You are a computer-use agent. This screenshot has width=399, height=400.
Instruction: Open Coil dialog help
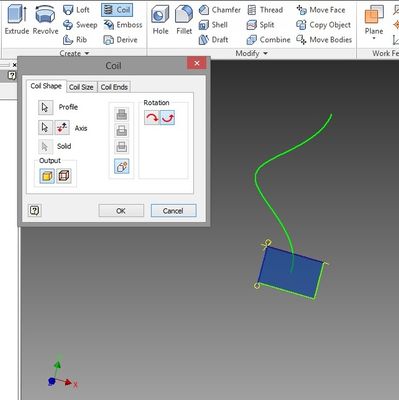click(35, 210)
